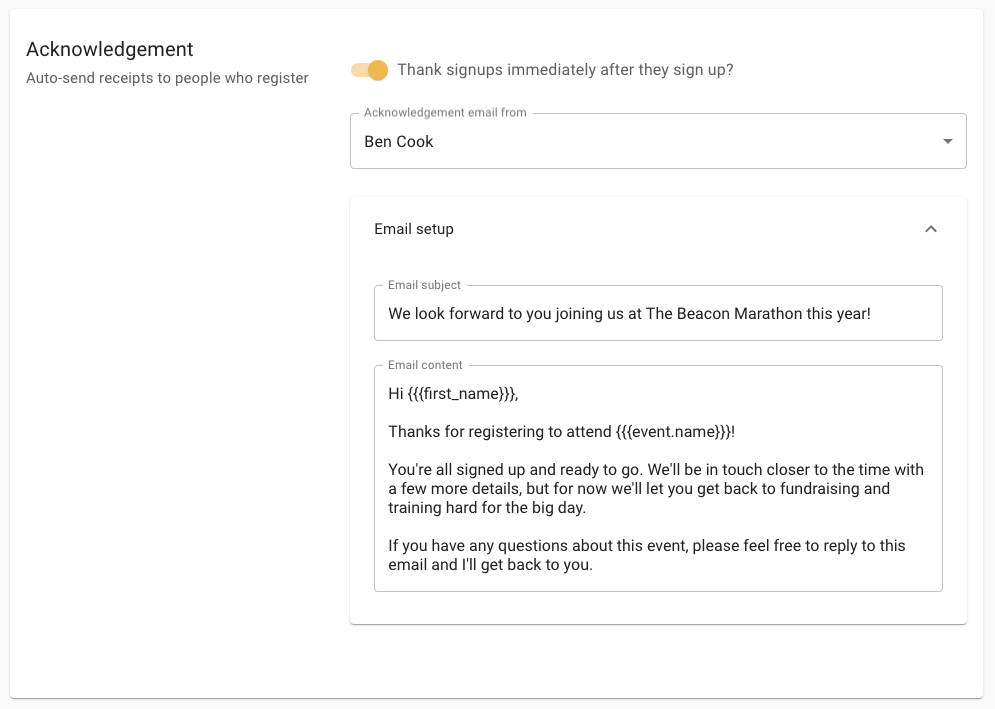This screenshot has width=995, height=709.
Task: Click the 'email and I'll get back' last line
Action: coord(490,565)
